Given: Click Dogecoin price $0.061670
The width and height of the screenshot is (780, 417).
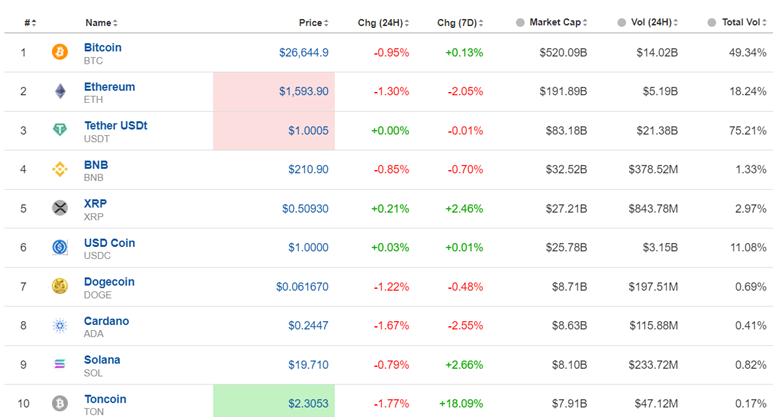Looking at the screenshot, I should 302,287.
